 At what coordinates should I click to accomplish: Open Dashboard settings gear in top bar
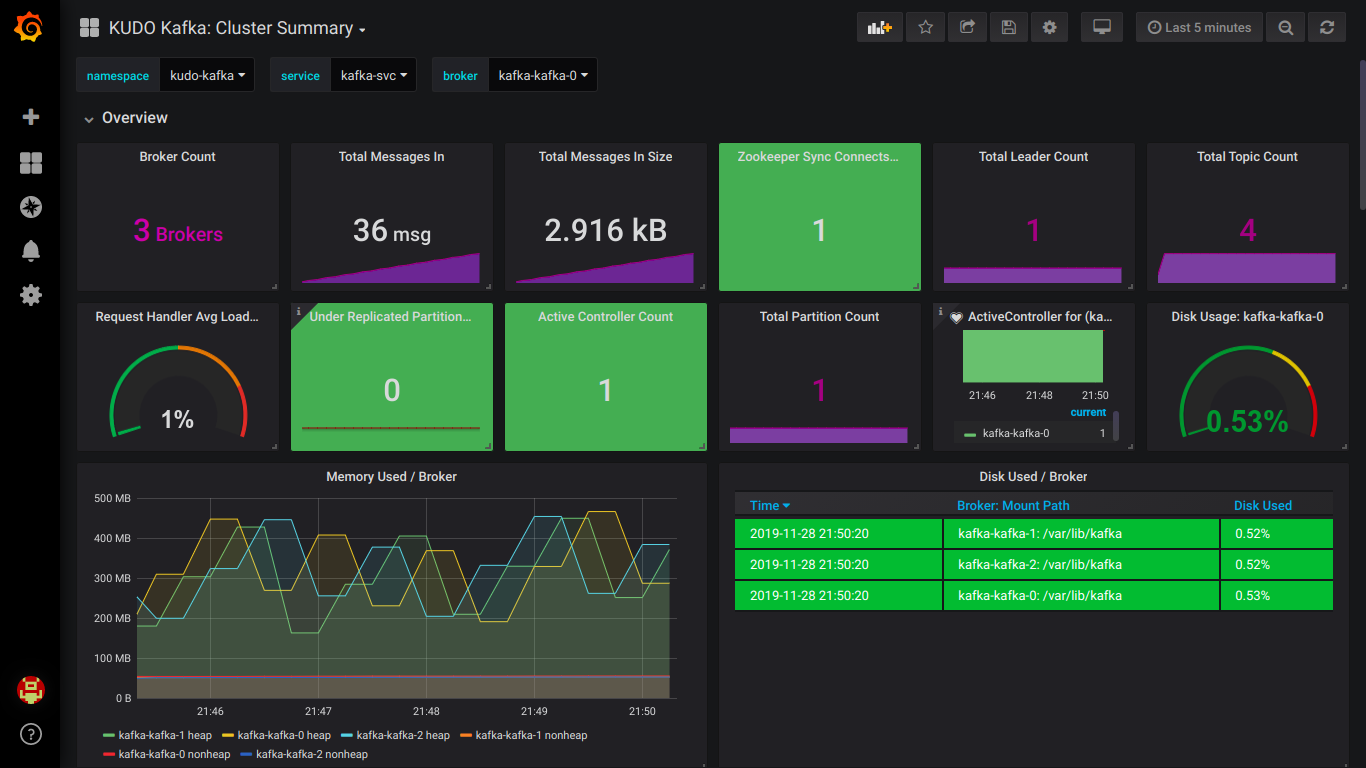coord(1049,27)
